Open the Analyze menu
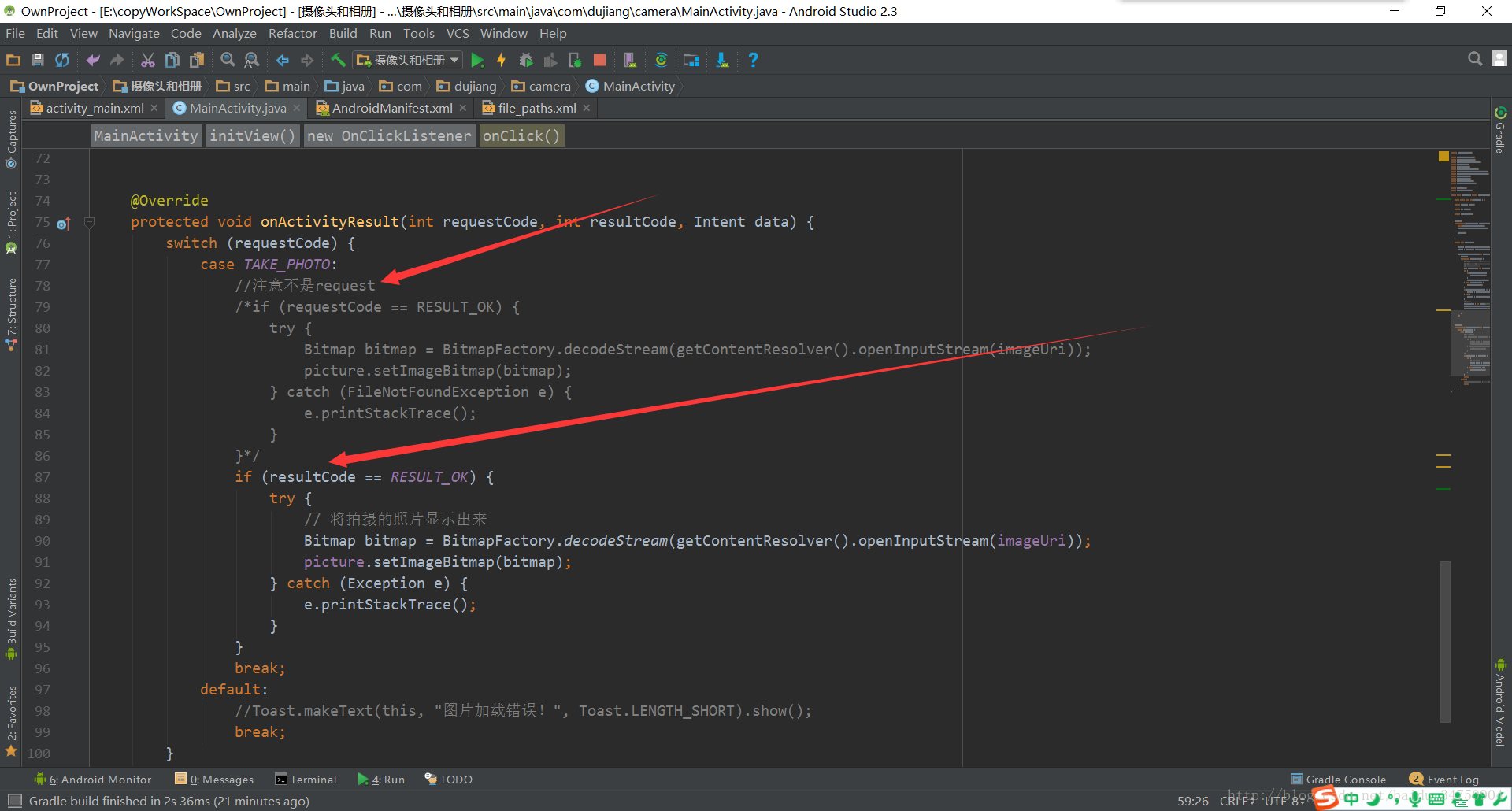Screen dimensions: 1512x811 [235, 34]
